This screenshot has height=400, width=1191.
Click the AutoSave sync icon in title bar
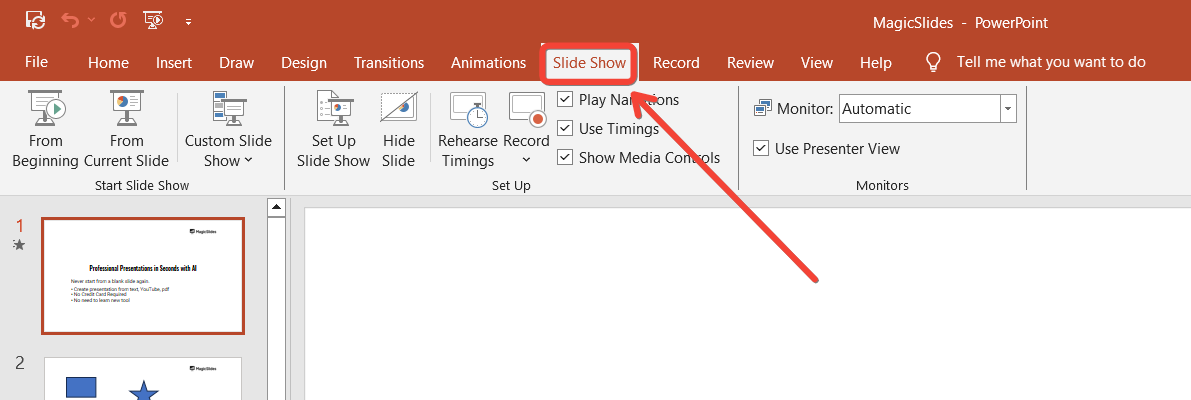tap(35, 20)
